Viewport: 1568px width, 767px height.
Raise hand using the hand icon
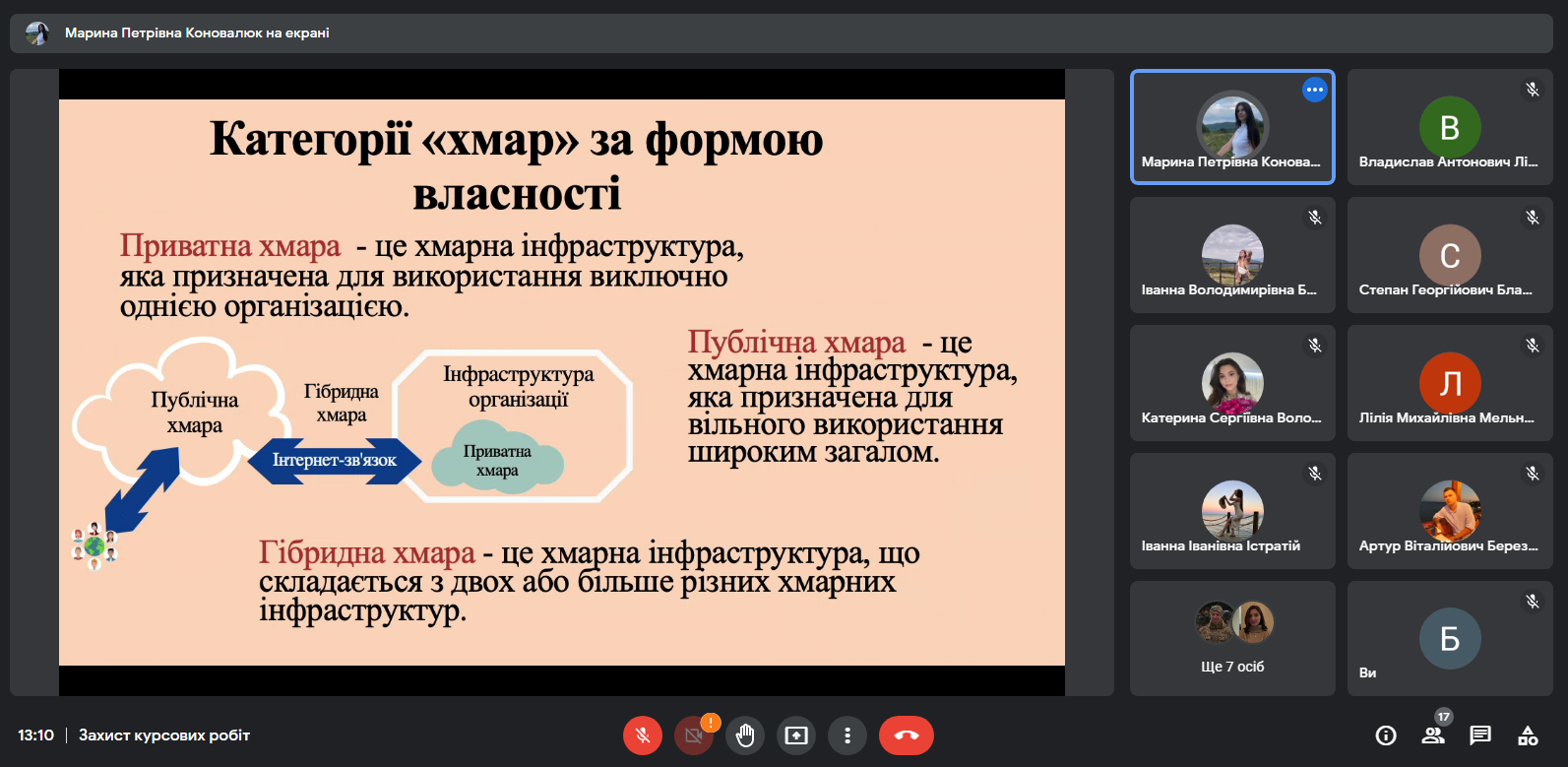tap(745, 735)
